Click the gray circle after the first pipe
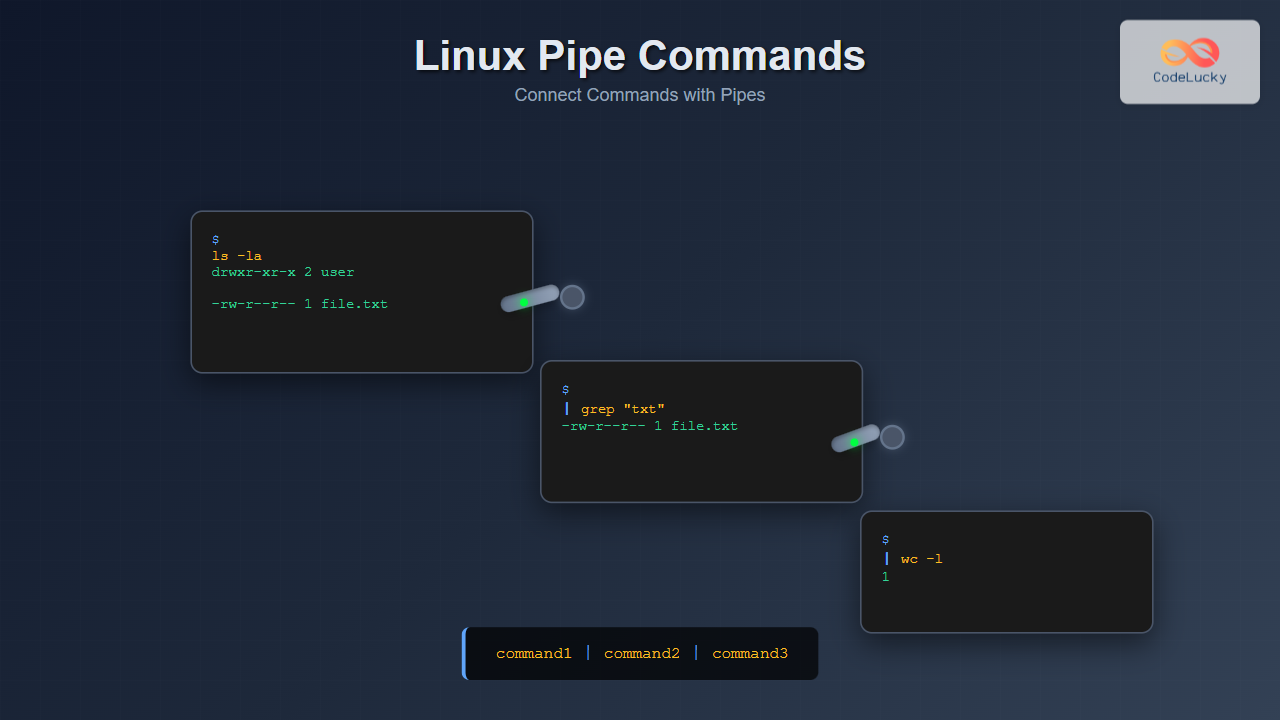 click(572, 297)
